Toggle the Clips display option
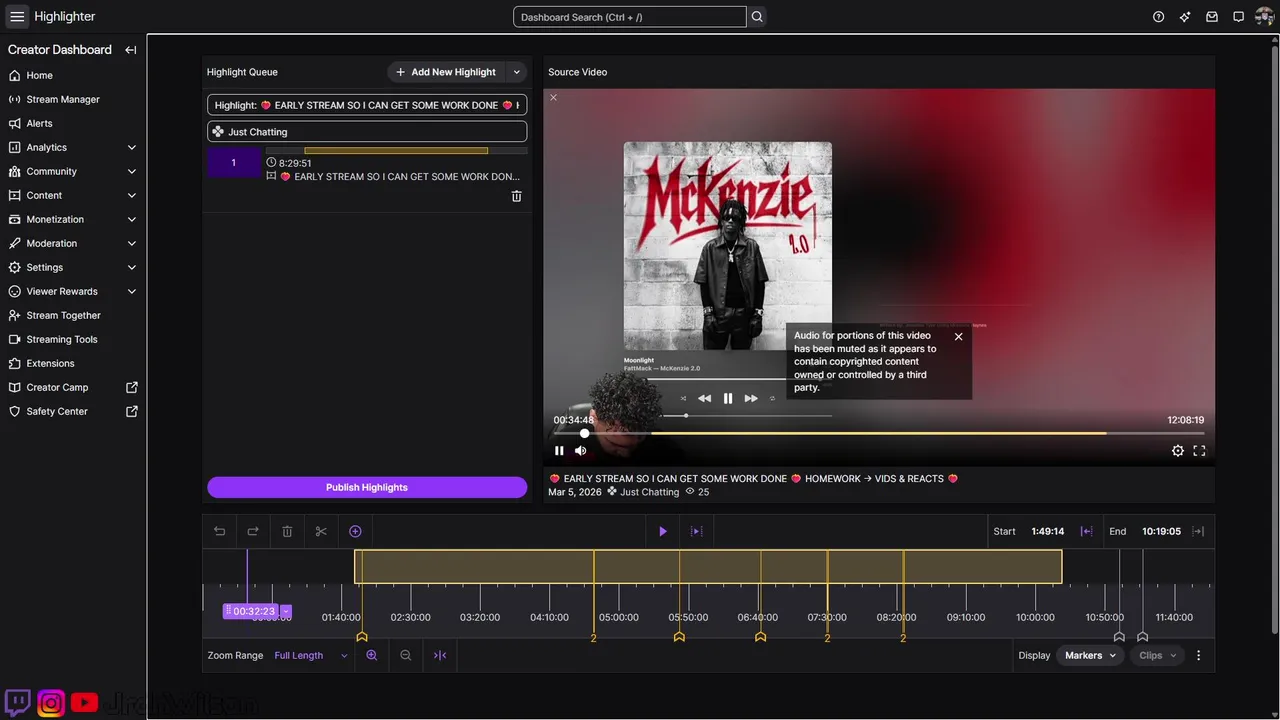 click(x=1158, y=656)
